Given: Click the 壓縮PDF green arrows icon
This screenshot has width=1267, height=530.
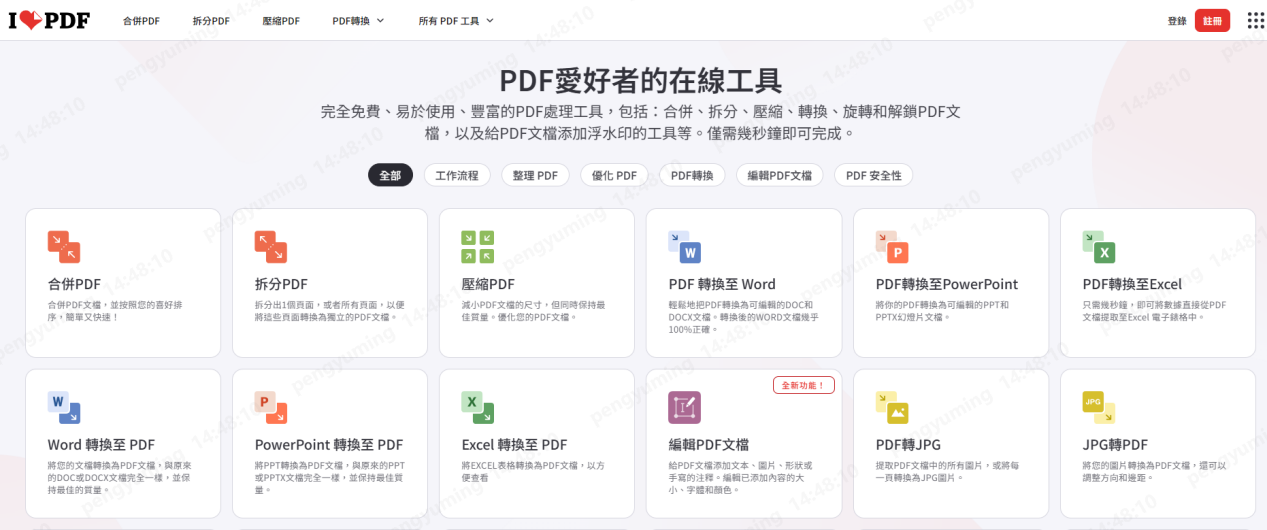Looking at the screenshot, I should tap(477, 247).
